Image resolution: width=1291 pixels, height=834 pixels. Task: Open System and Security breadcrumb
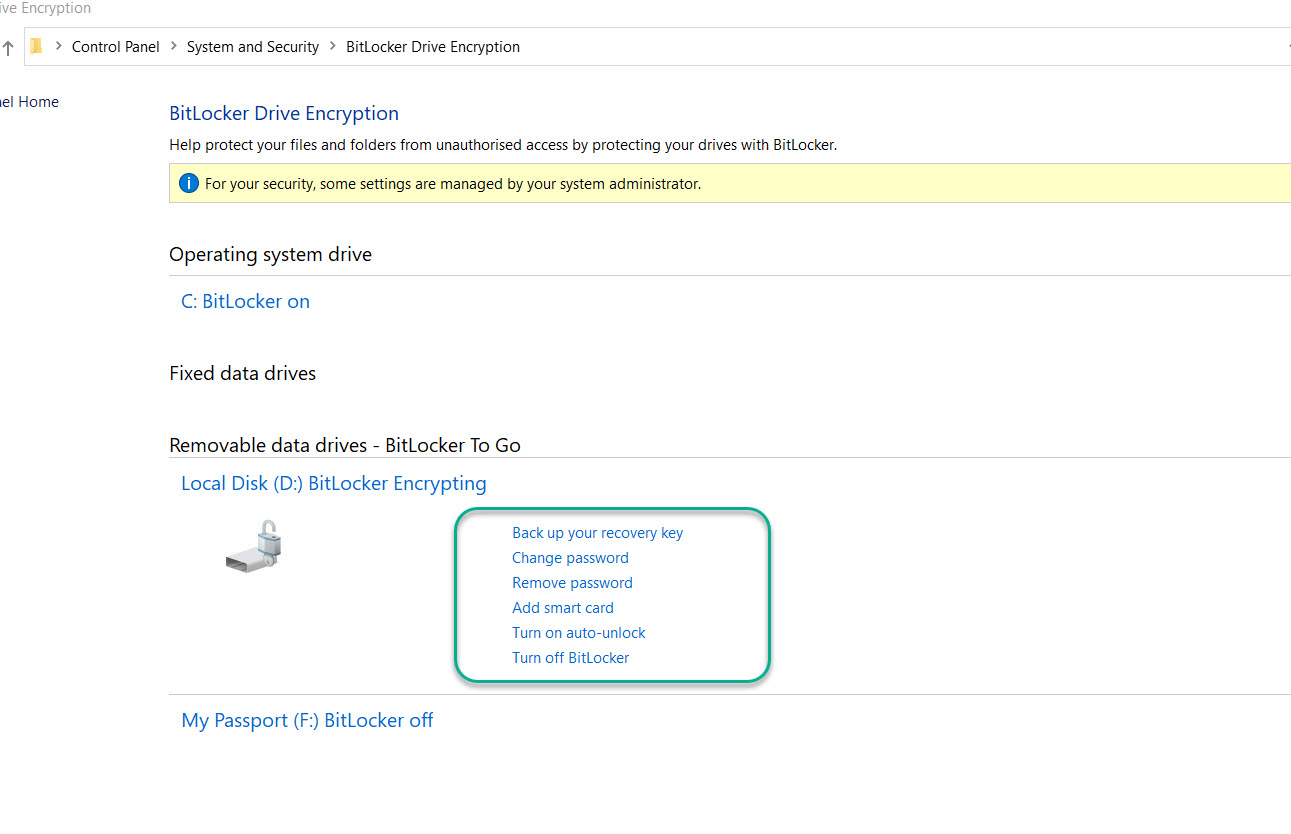(253, 46)
